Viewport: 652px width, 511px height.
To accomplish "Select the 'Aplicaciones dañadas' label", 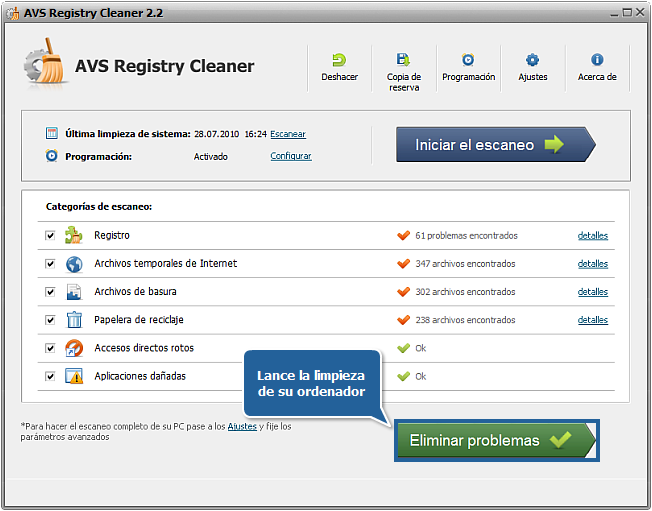I will click(x=140, y=376).
